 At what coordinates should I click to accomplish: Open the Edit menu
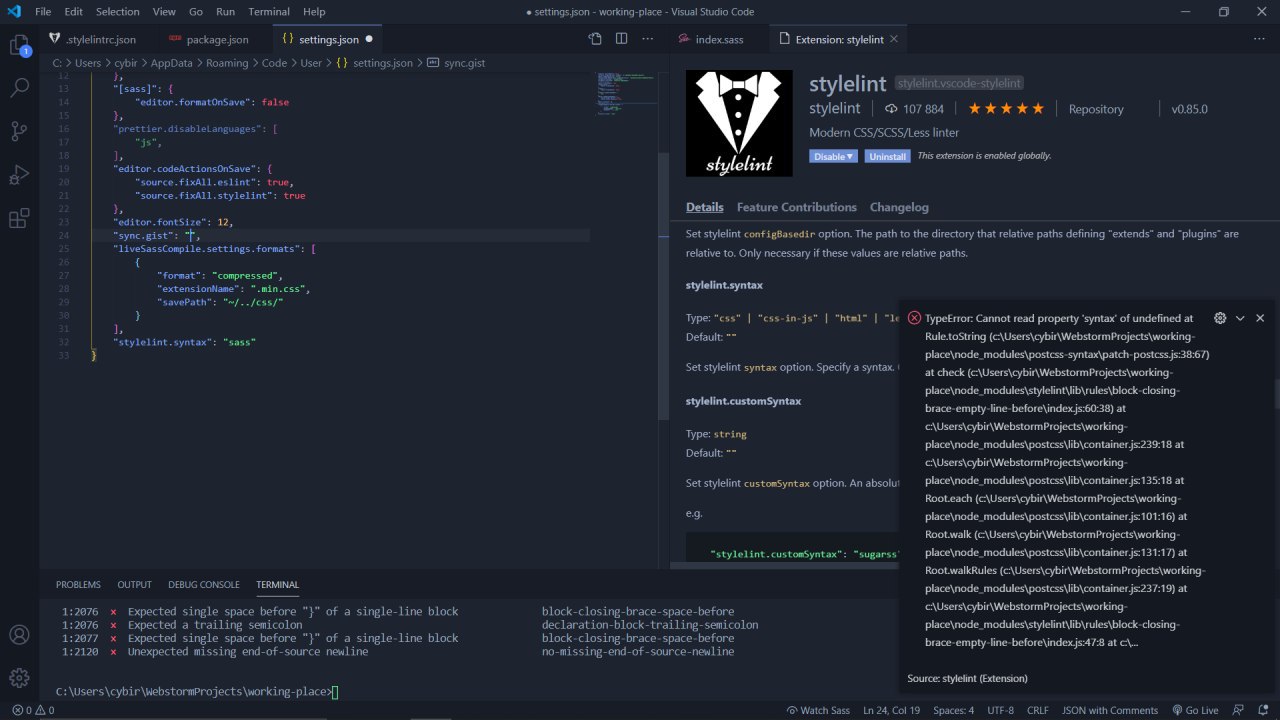74,12
